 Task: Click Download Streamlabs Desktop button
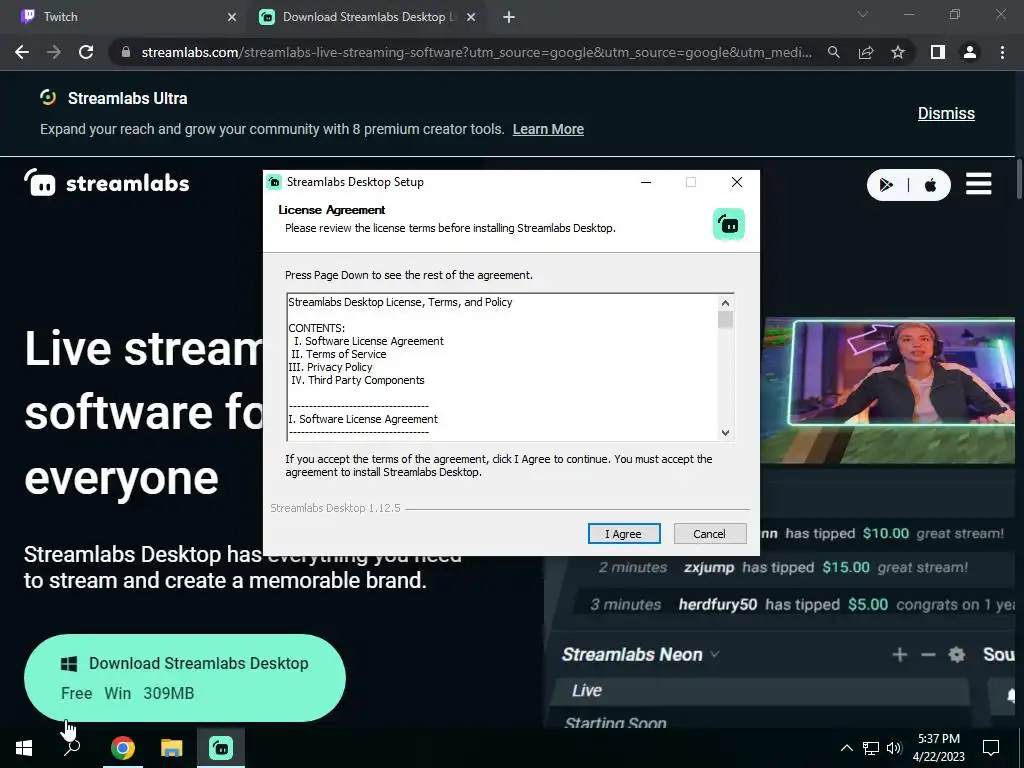click(x=185, y=678)
